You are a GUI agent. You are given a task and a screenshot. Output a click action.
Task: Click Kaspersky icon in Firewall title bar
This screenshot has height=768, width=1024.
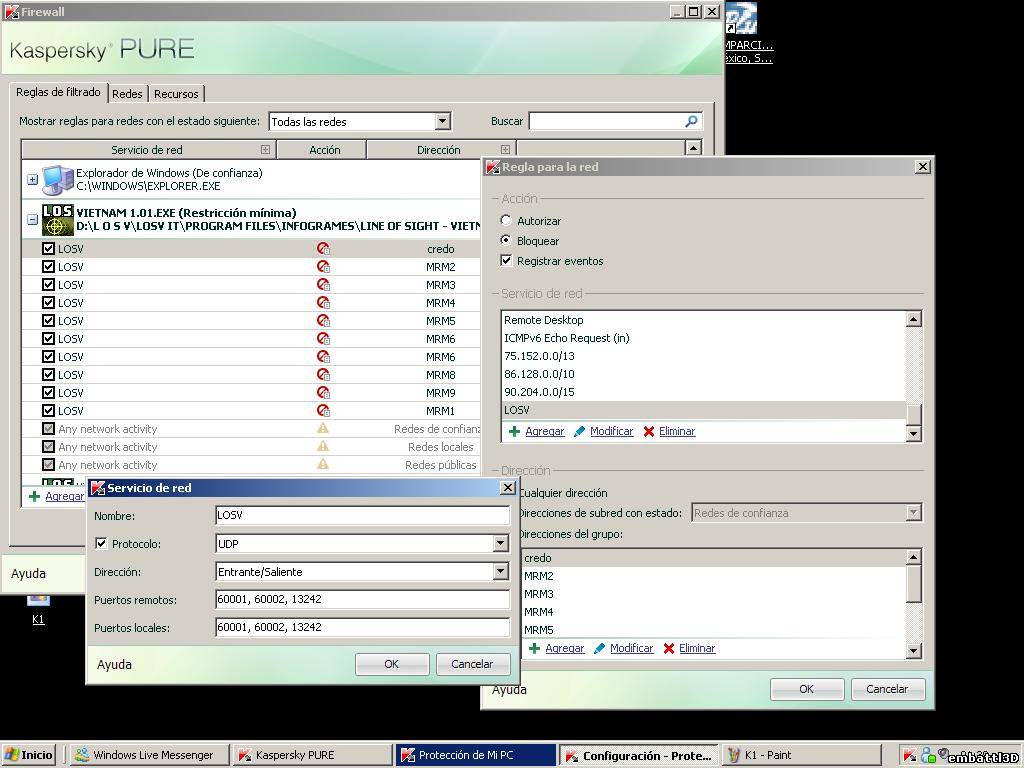pos(11,12)
